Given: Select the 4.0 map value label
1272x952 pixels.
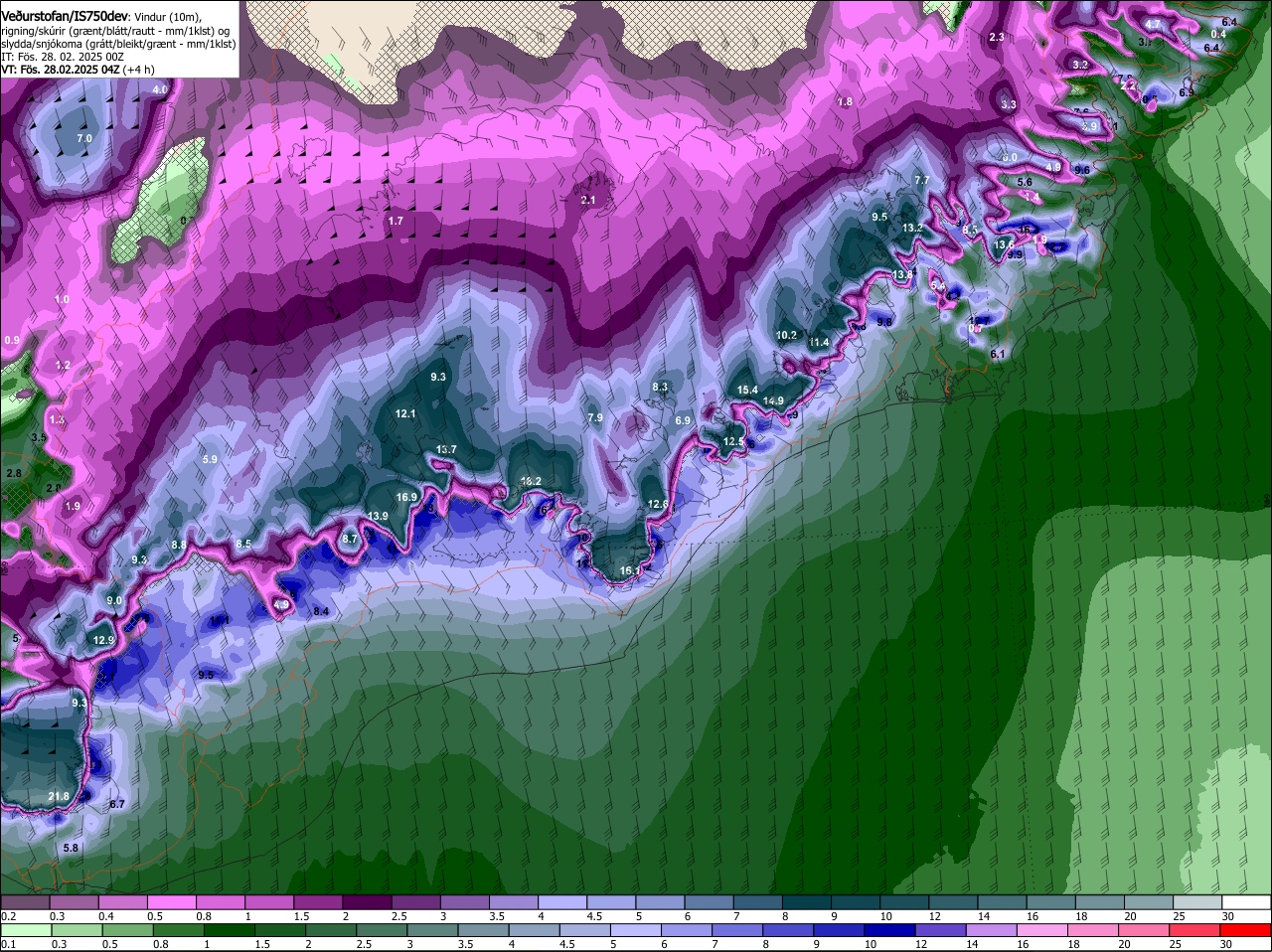Looking at the screenshot, I should 160,90.
